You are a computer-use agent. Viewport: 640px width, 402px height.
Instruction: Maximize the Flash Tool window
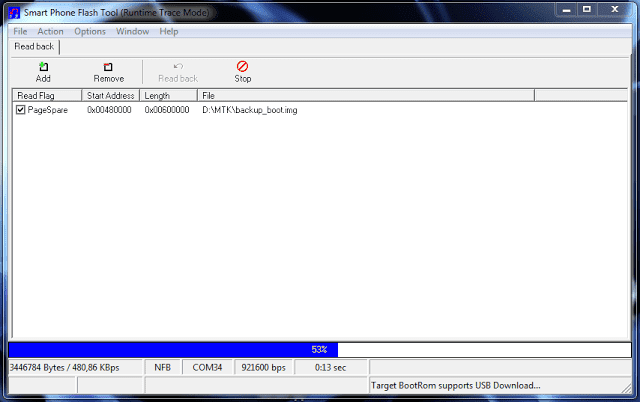[587, 10]
